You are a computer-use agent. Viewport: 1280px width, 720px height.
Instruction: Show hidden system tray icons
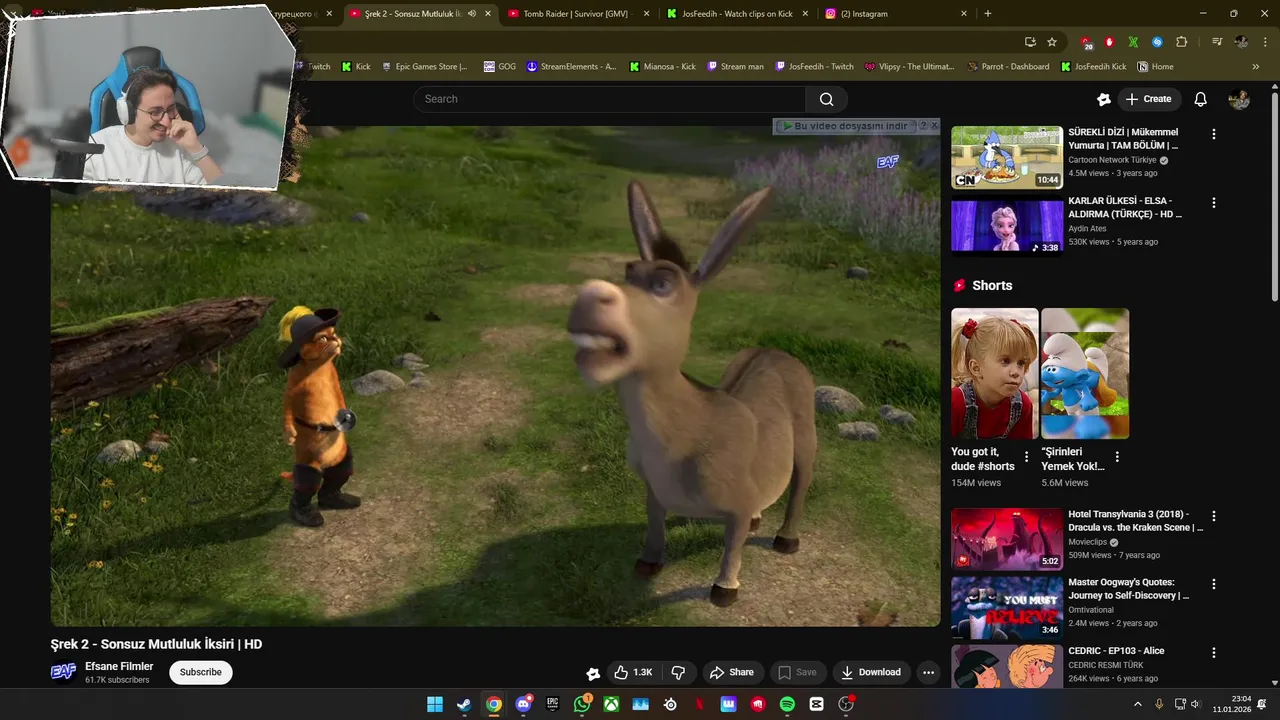pos(1137,704)
